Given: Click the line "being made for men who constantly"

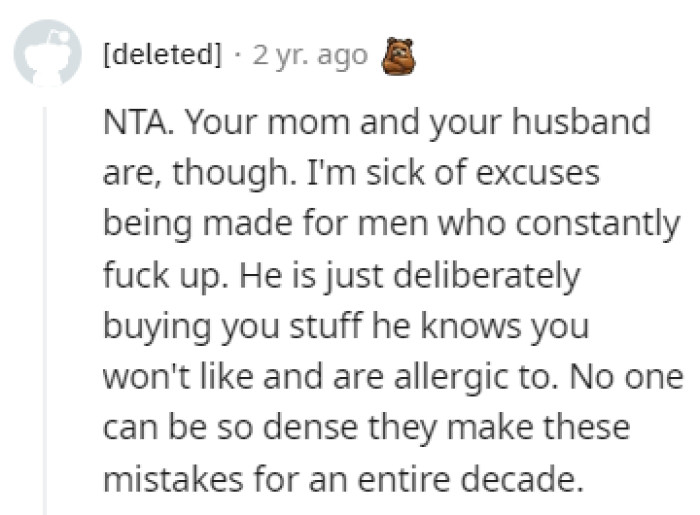Looking at the screenshot, I should click(x=391, y=224).
